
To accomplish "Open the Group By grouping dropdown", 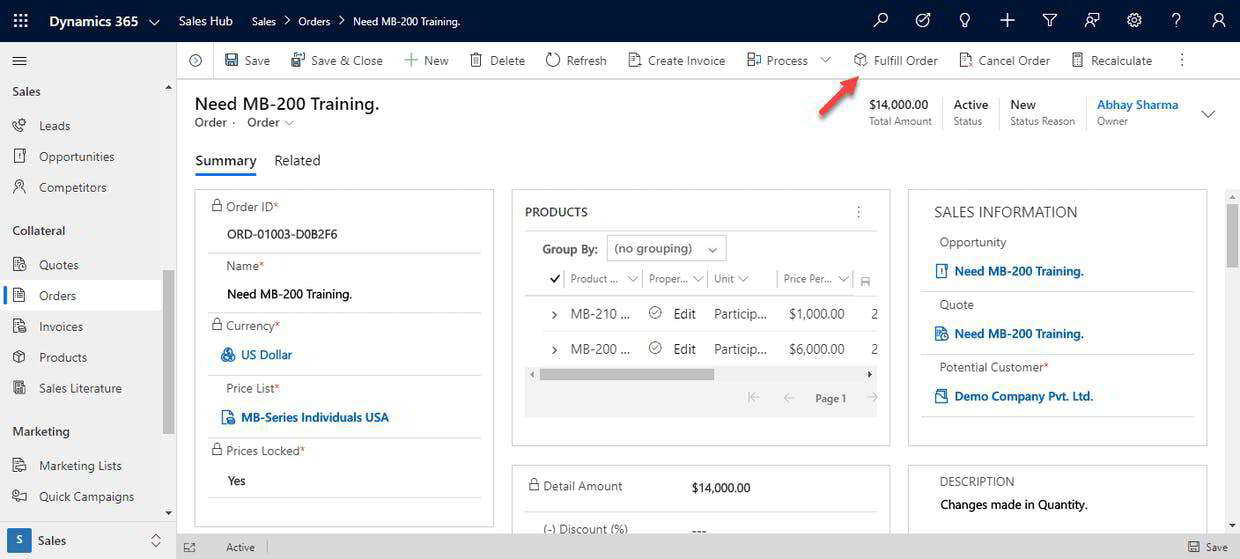I will 666,249.
